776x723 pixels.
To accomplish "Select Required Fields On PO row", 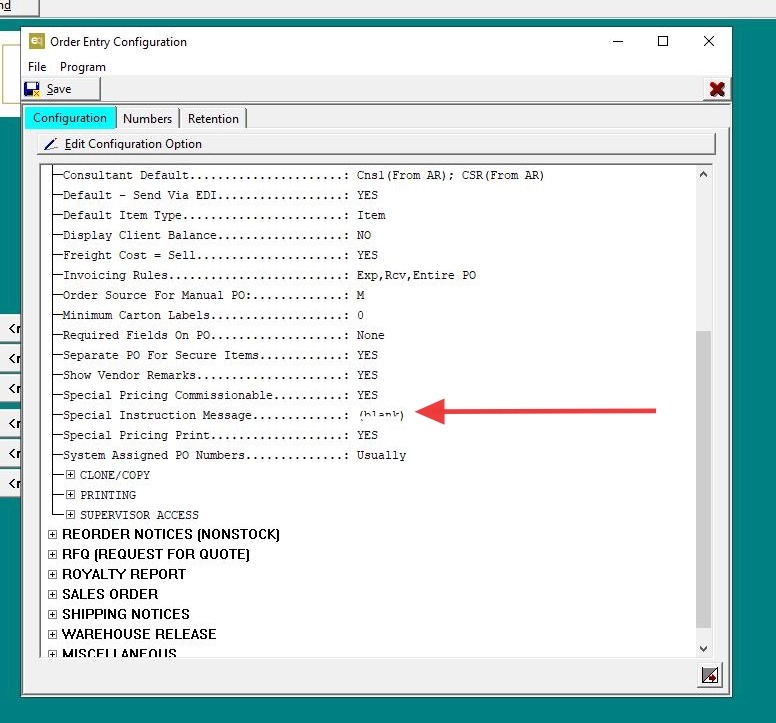I will tap(224, 335).
